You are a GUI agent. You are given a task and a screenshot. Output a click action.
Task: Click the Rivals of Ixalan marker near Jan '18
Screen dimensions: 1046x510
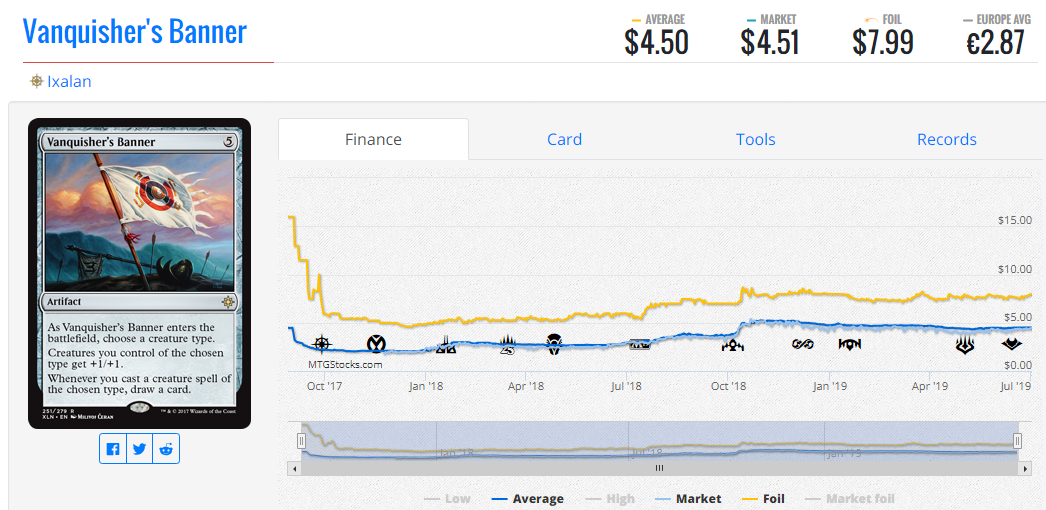coord(446,345)
